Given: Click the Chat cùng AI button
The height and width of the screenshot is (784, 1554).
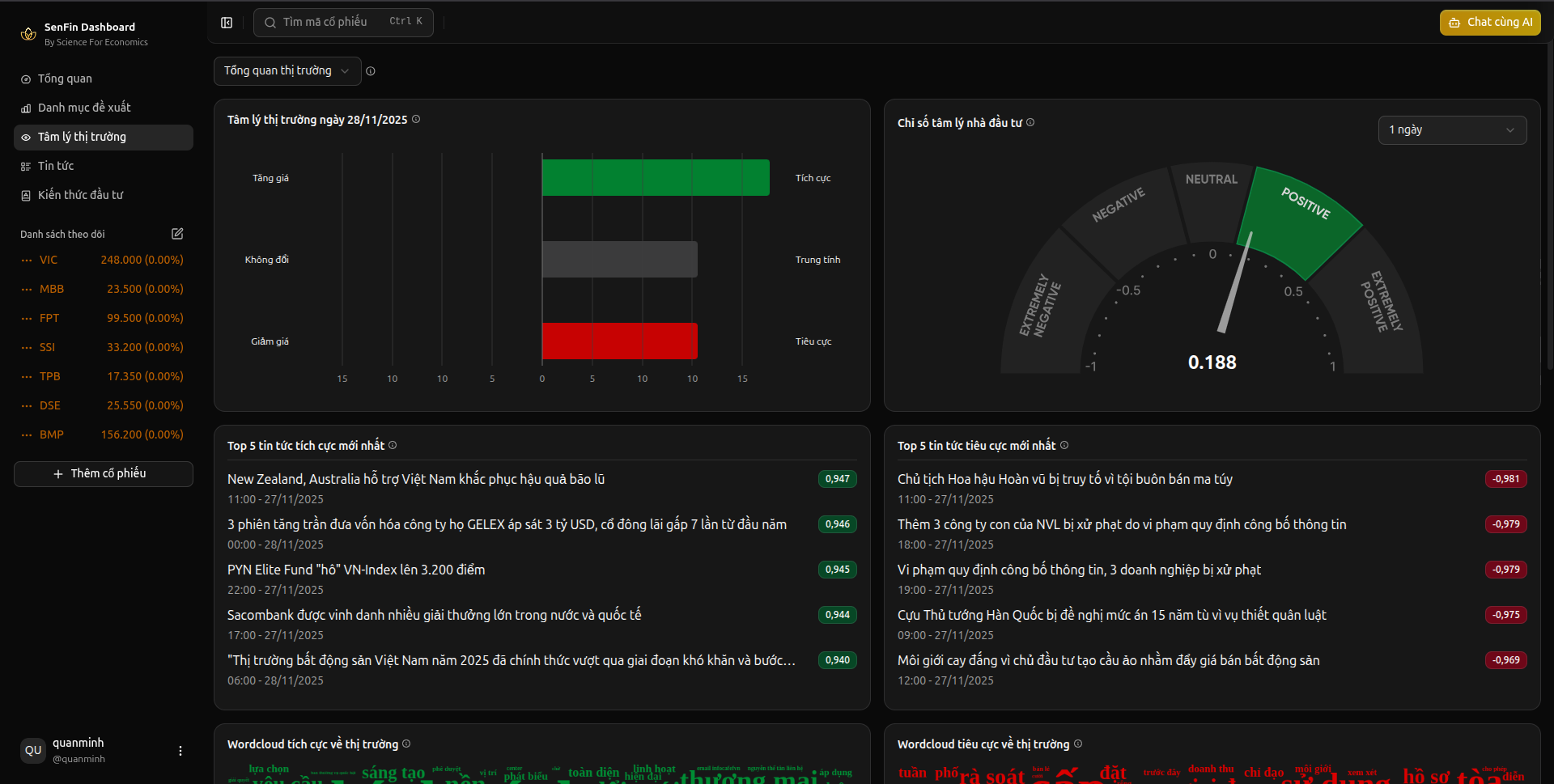Looking at the screenshot, I should tap(1490, 23).
